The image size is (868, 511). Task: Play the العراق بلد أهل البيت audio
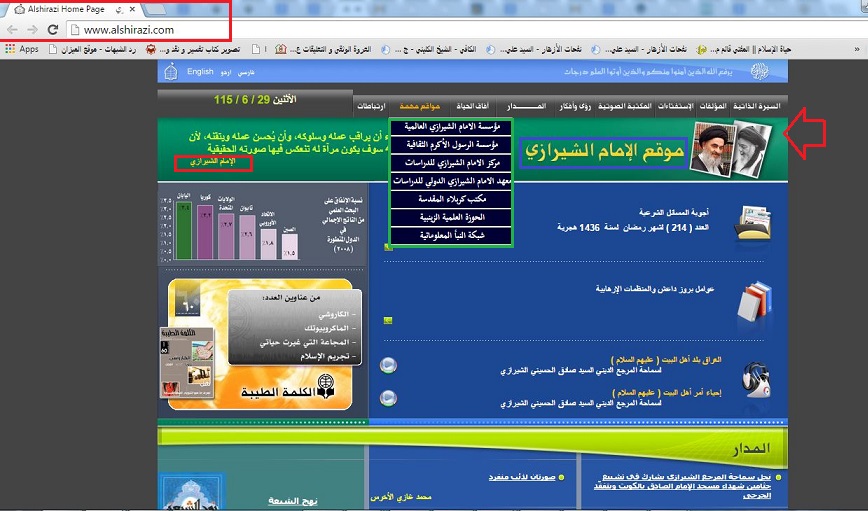coord(388,365)
